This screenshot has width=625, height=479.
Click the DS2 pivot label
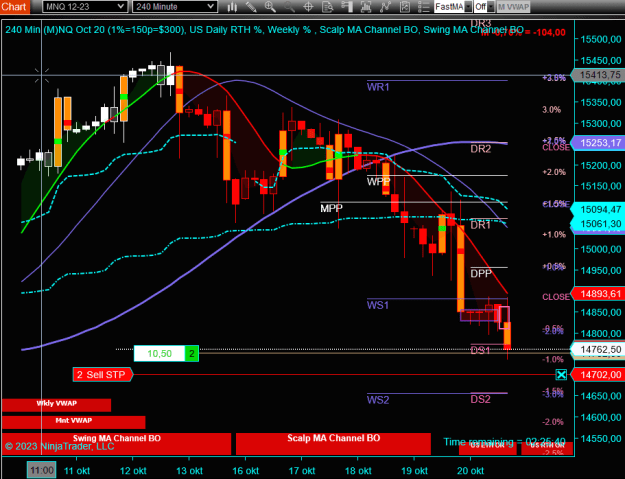(x=480, y=399)
